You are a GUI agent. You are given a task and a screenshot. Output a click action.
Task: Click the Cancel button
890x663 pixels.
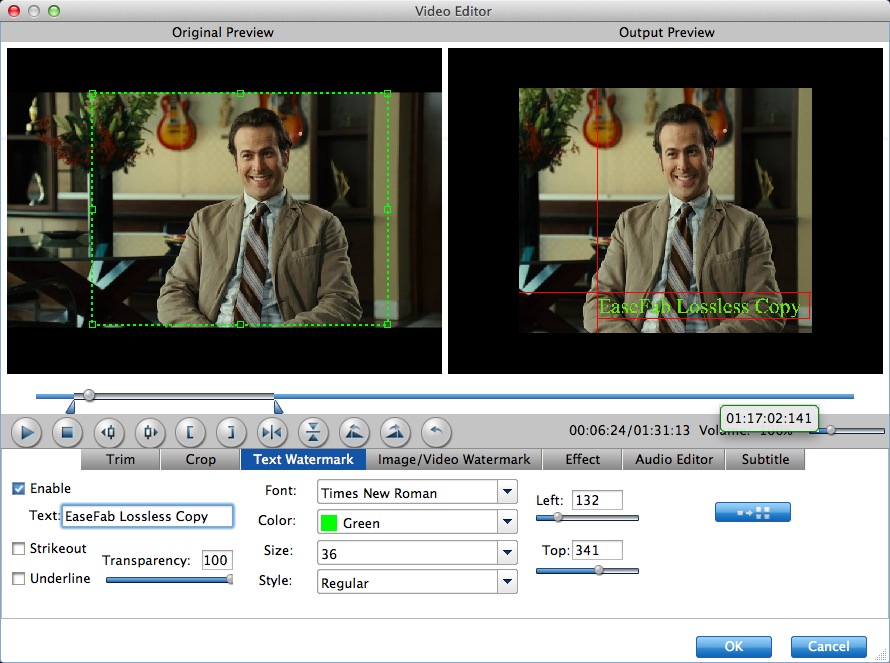pos(828,646)
